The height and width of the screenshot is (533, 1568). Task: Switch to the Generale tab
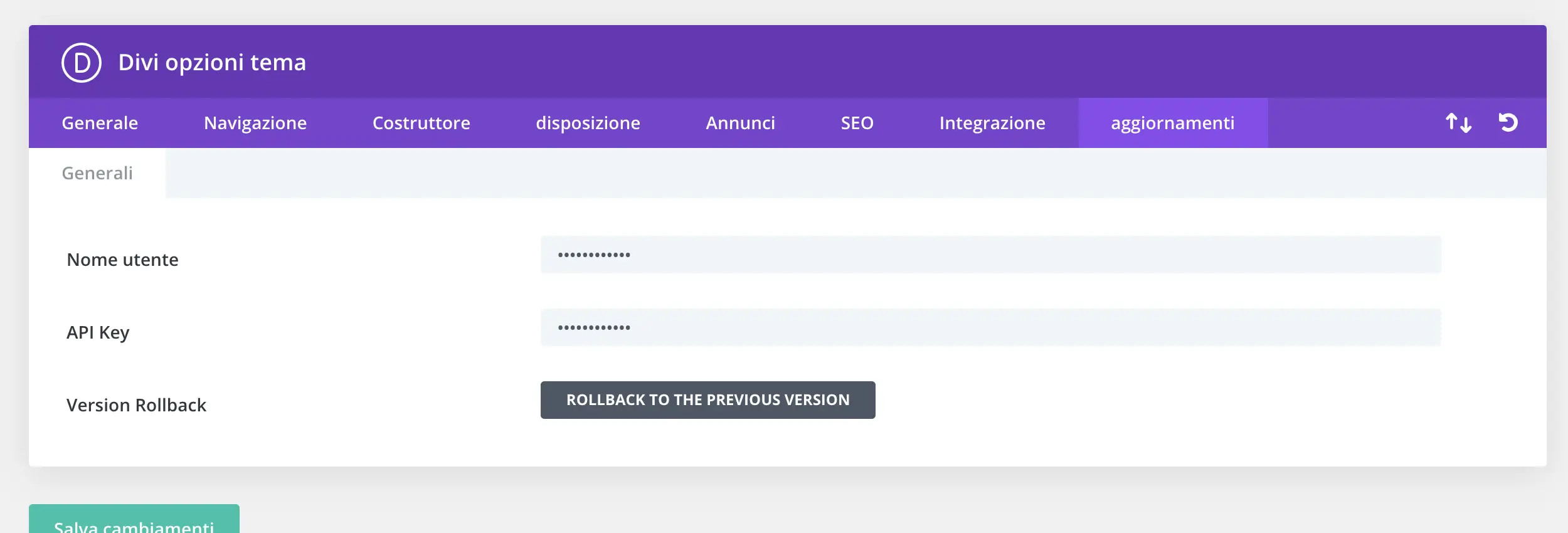100,123
